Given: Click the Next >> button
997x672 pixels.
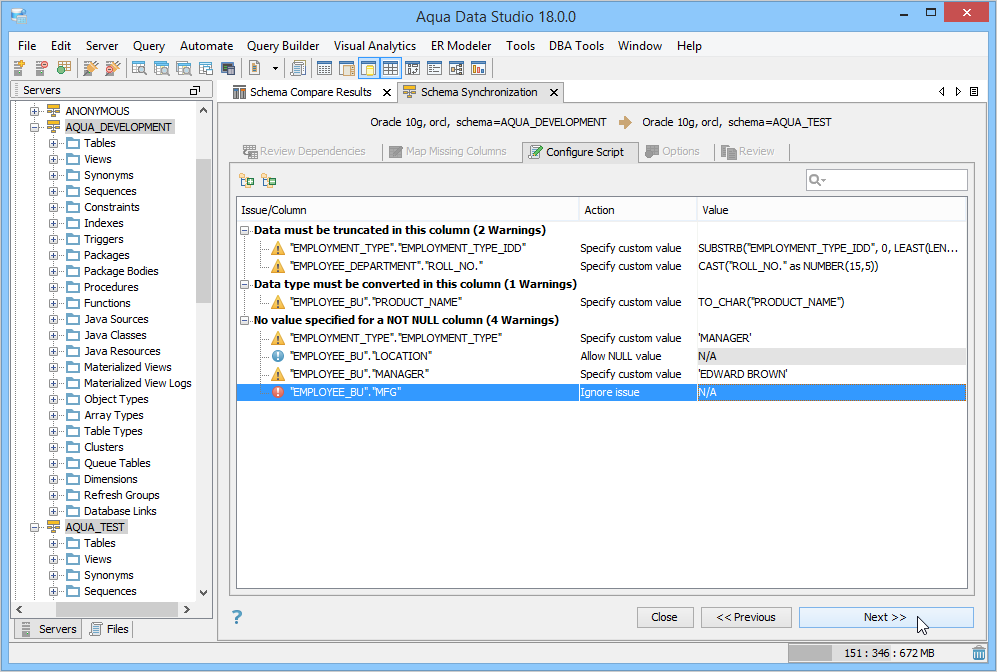Looking at the screenshot, I should (x=886, y=617).
